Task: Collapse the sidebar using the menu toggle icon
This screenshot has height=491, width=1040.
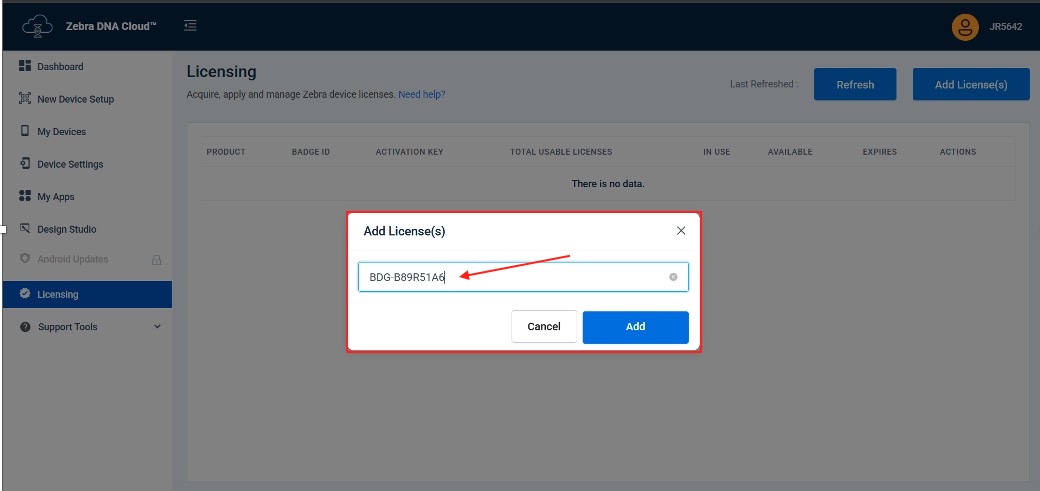Action: pyautogui.click(x=190, y=26)
